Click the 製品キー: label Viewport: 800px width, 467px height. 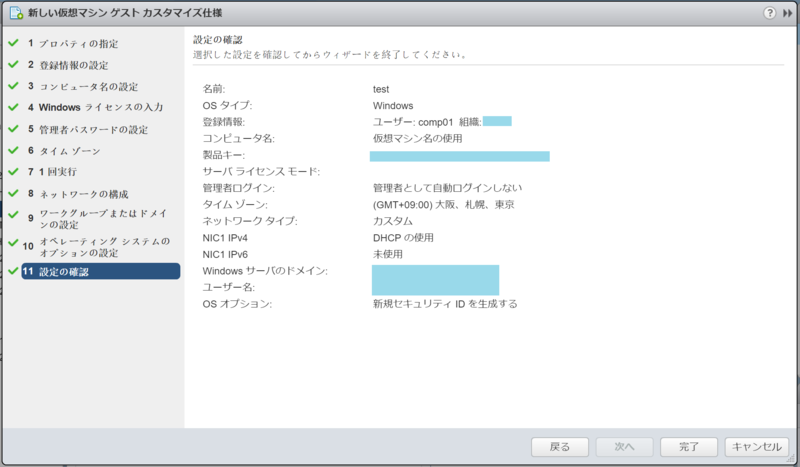[x=223, y=155]
